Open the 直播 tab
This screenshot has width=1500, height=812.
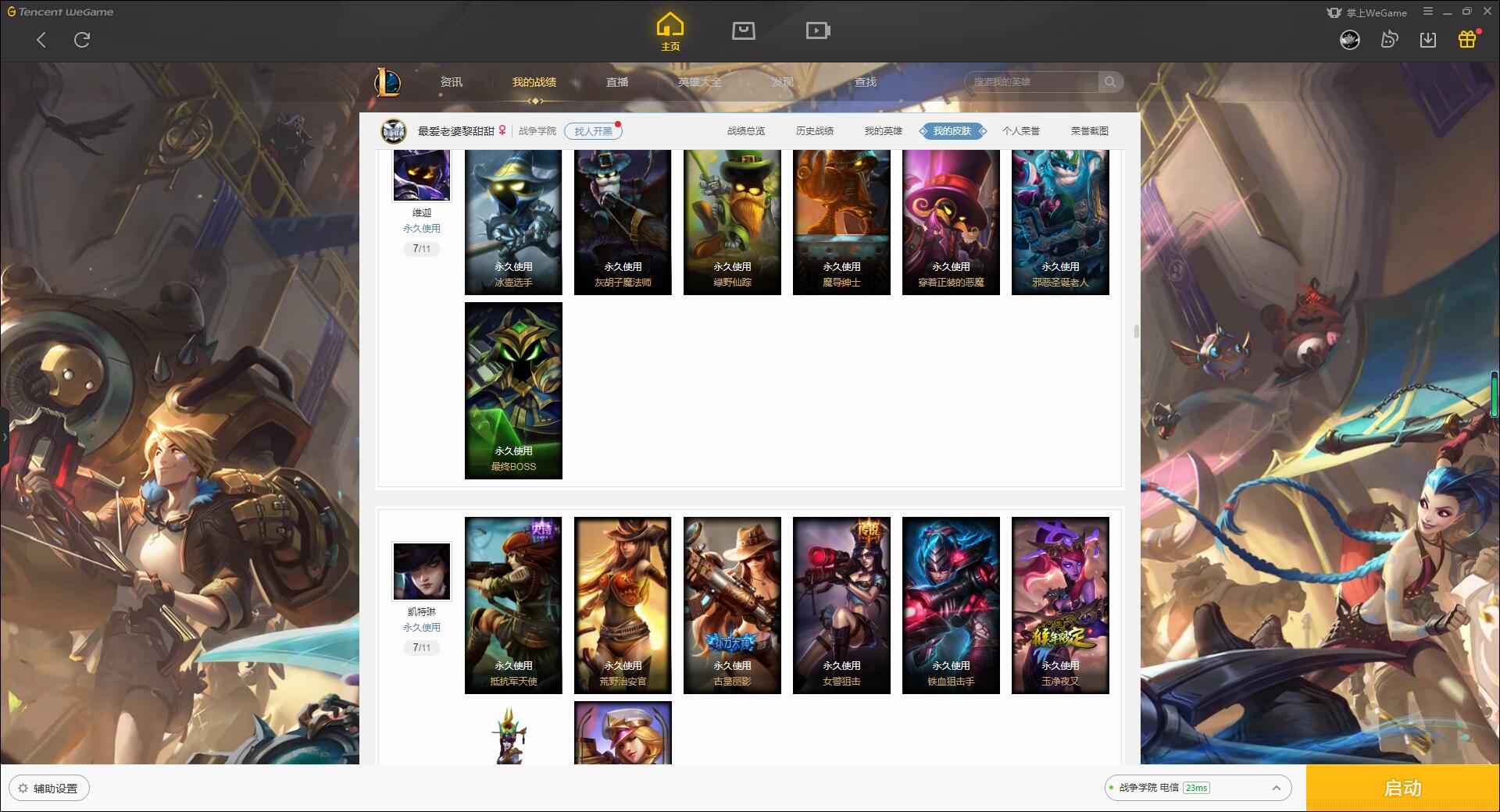pyautogui.click(x=617, y=82)
